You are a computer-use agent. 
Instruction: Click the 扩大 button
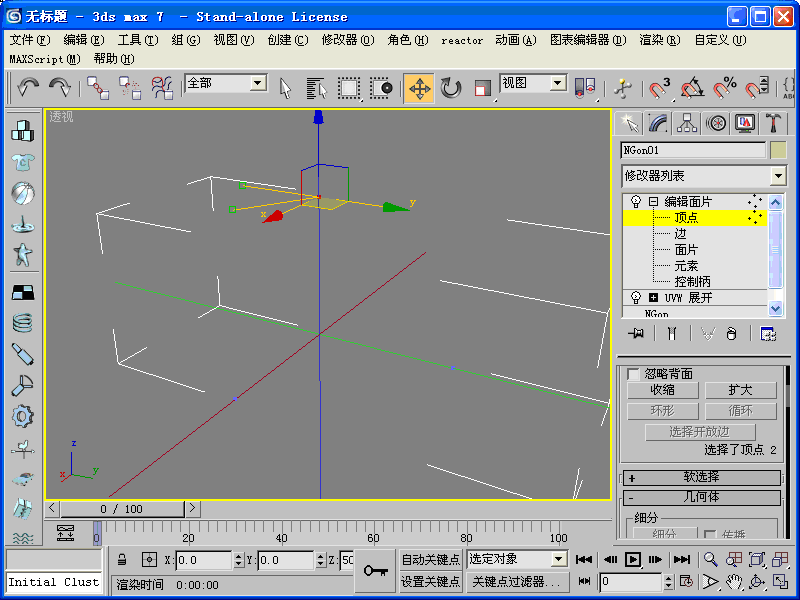pyautogui.click(x=740, y=390)
